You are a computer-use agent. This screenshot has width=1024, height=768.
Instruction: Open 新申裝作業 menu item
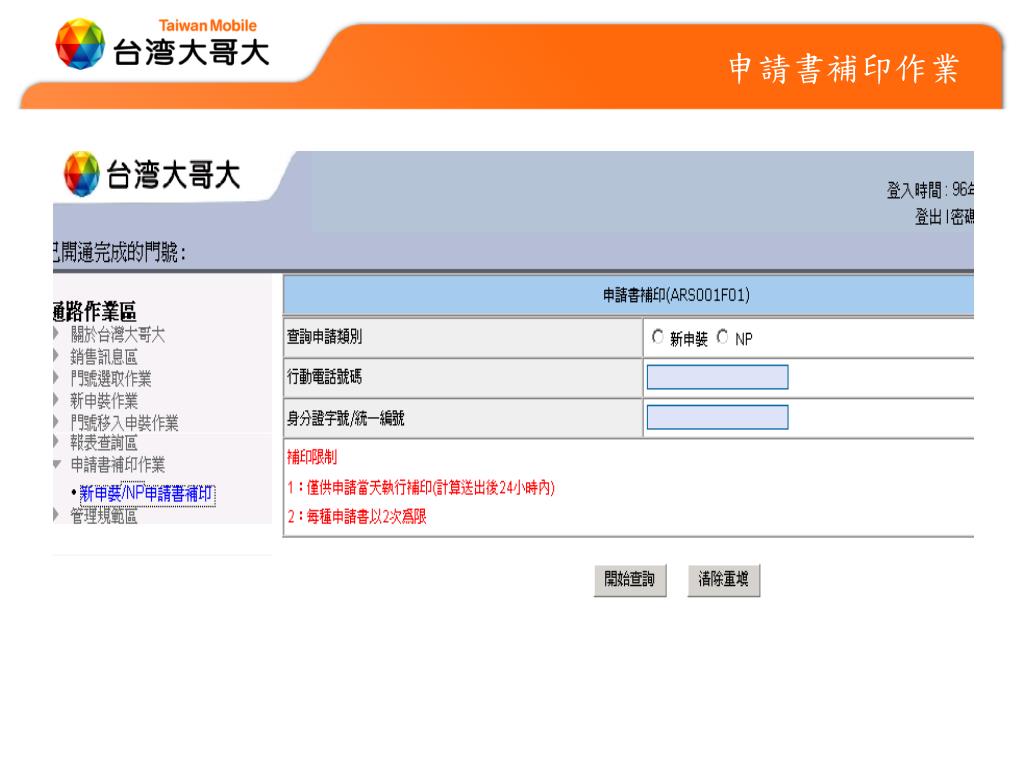104,401
